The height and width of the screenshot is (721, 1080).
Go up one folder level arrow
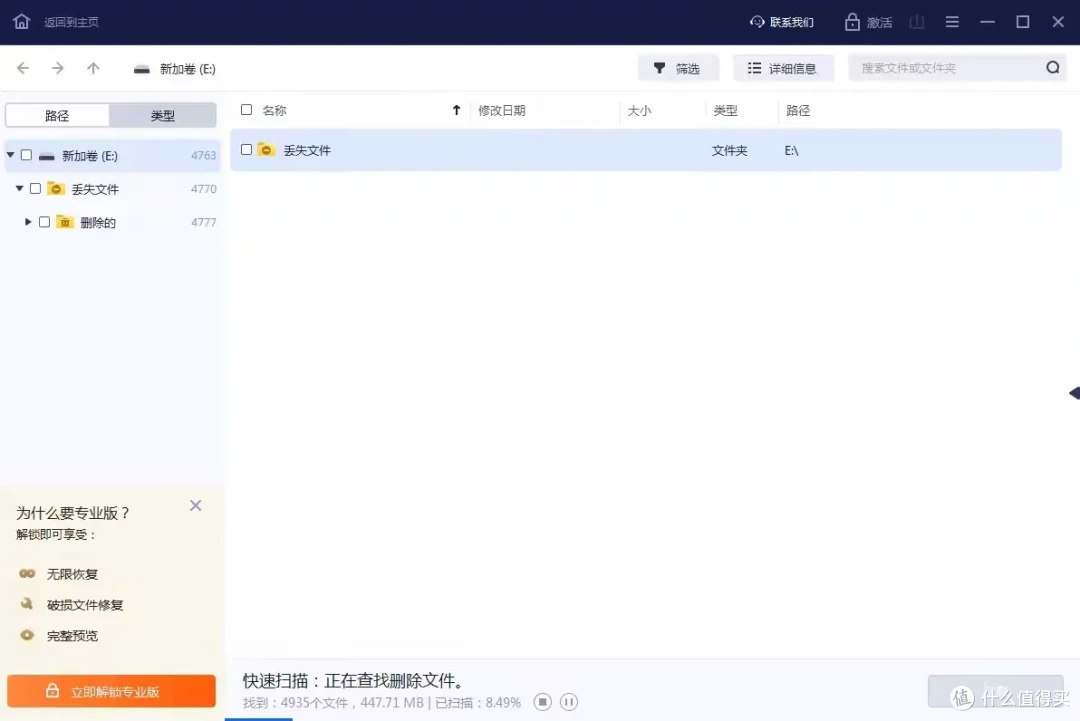tap(93, 68)
